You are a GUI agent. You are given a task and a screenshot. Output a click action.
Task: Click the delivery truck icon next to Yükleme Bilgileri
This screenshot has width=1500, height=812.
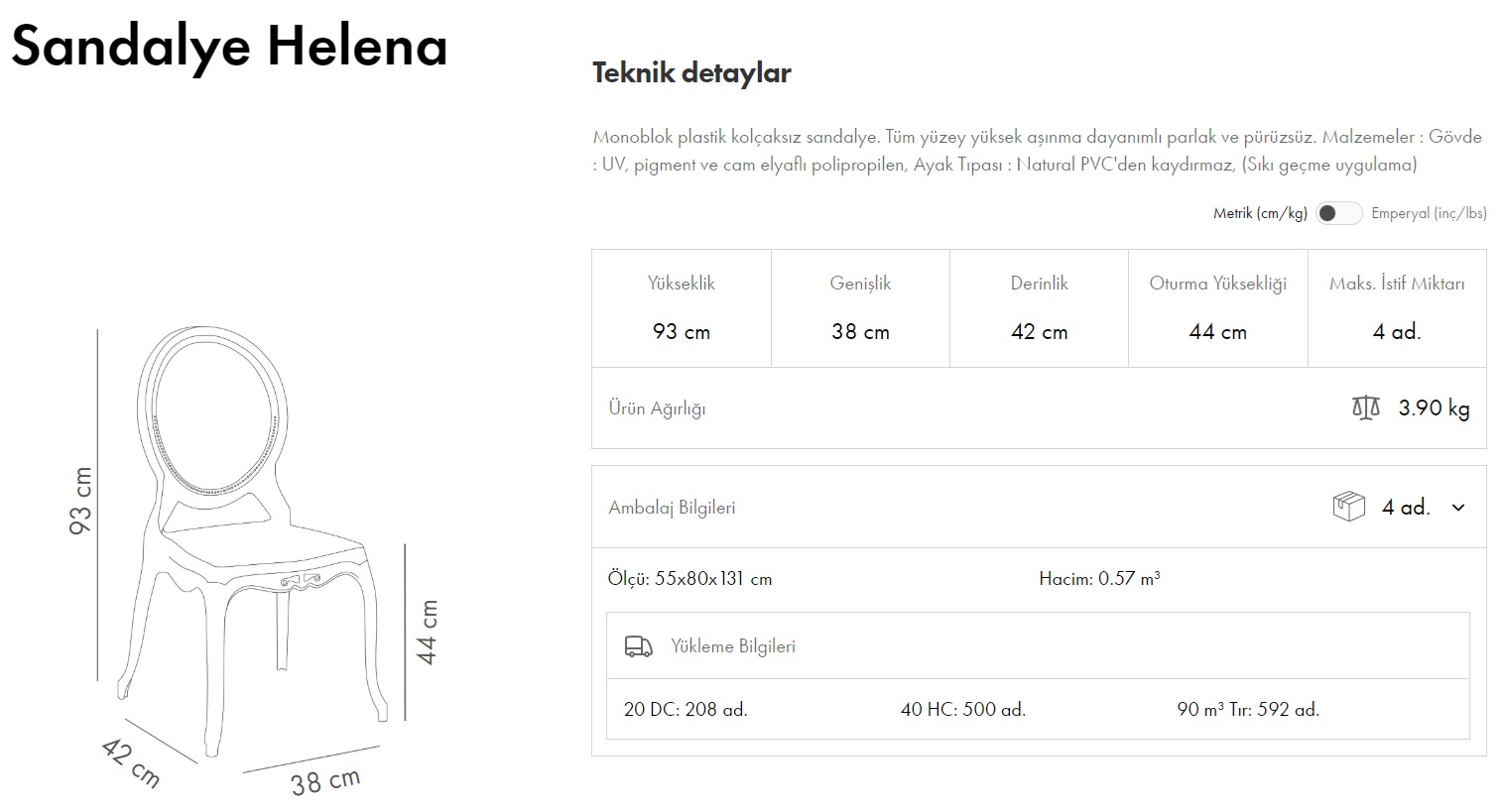click(x=638, y=645)
